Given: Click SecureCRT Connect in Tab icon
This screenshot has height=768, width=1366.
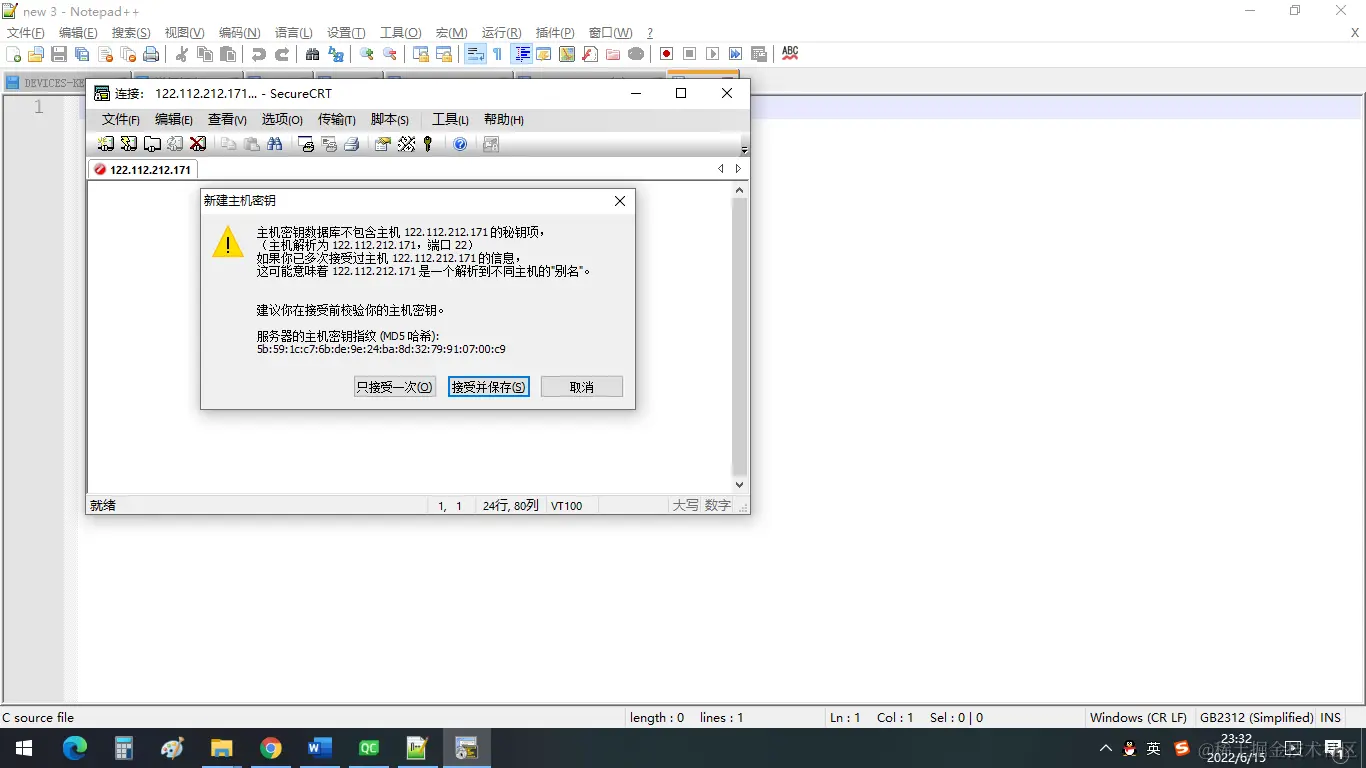Looking at the screenshot, I should click(152, 144).
